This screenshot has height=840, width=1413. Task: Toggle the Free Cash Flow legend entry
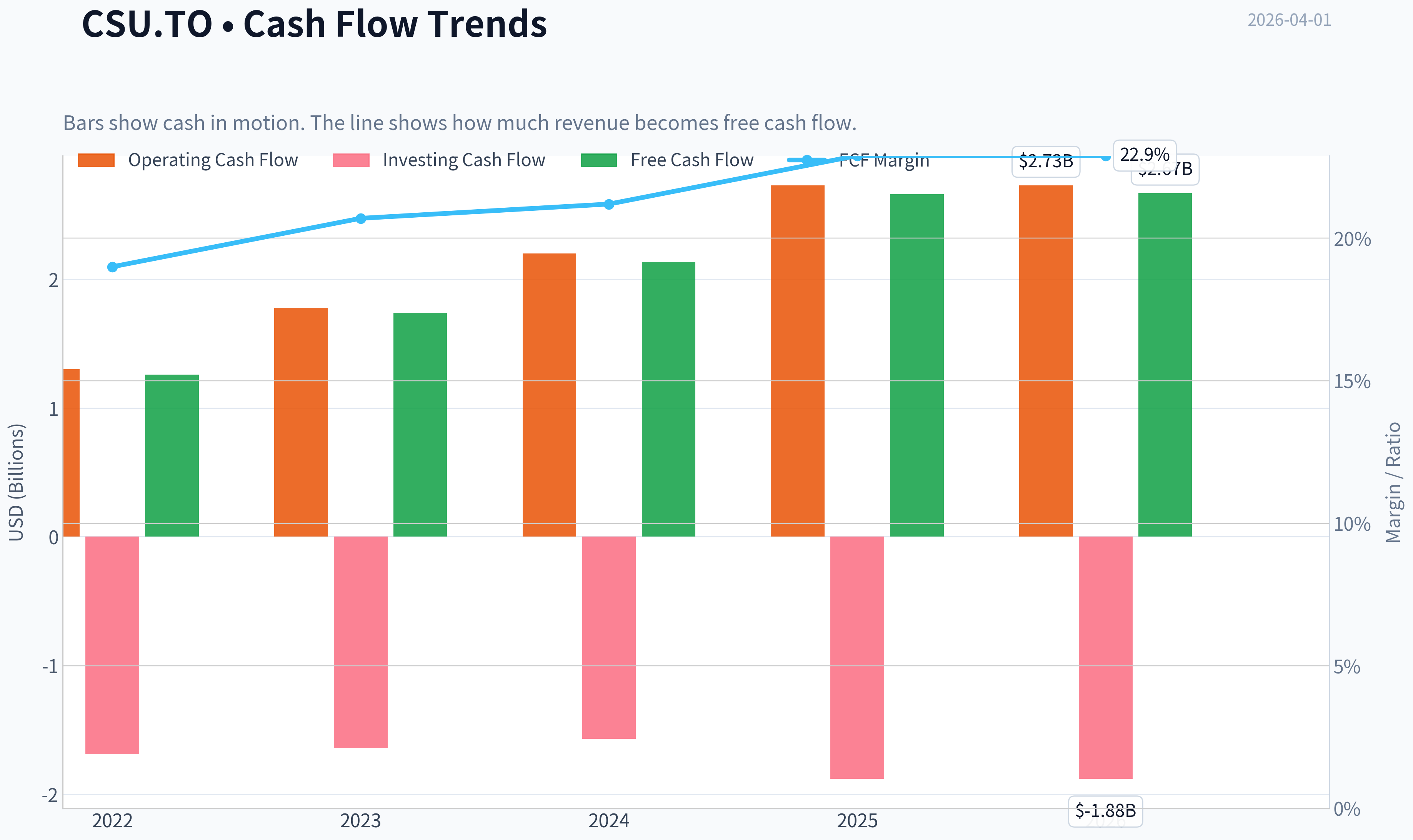tap(667, 160)
